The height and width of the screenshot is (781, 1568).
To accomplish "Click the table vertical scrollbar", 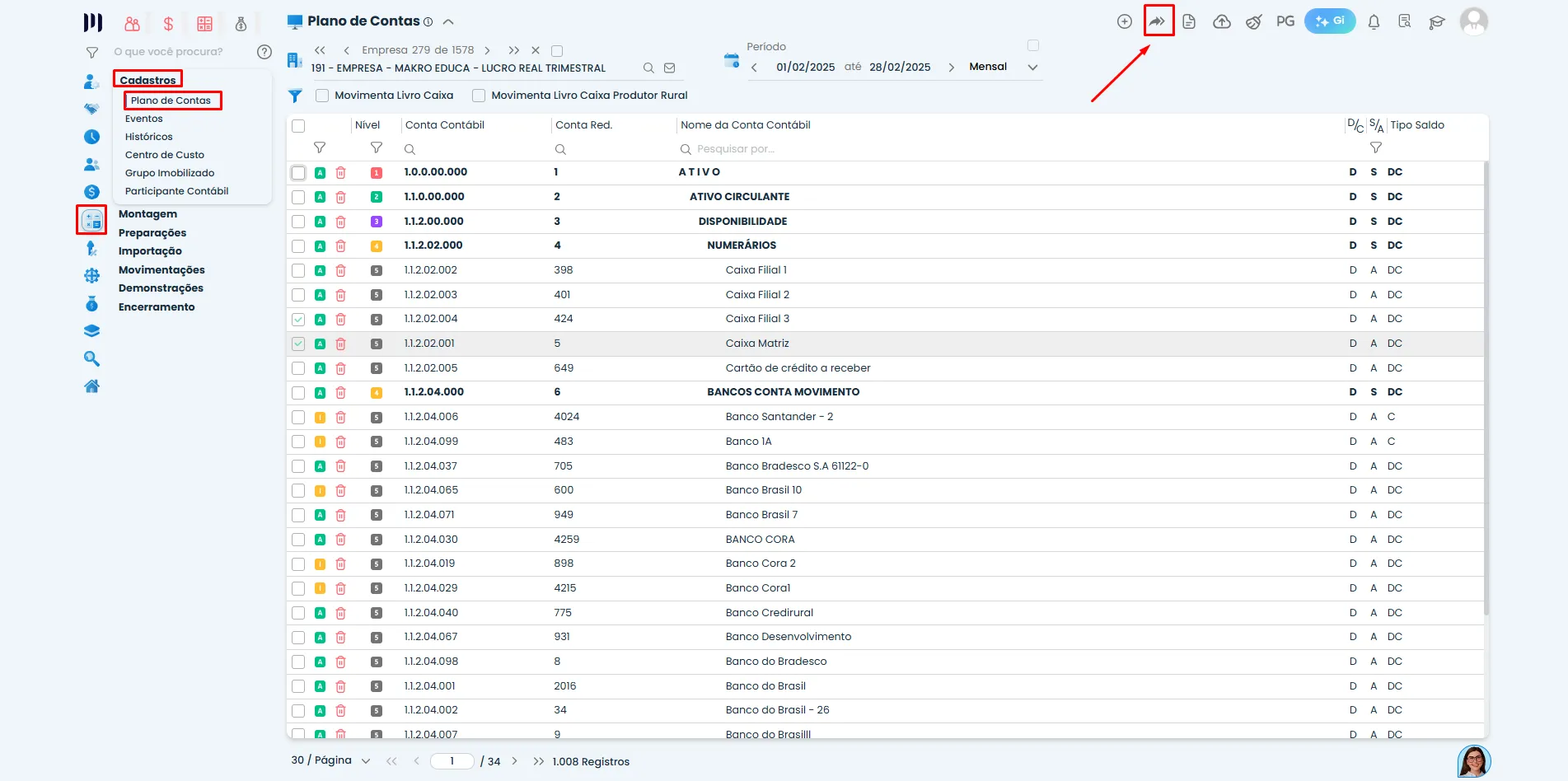I will [1486, 387].
